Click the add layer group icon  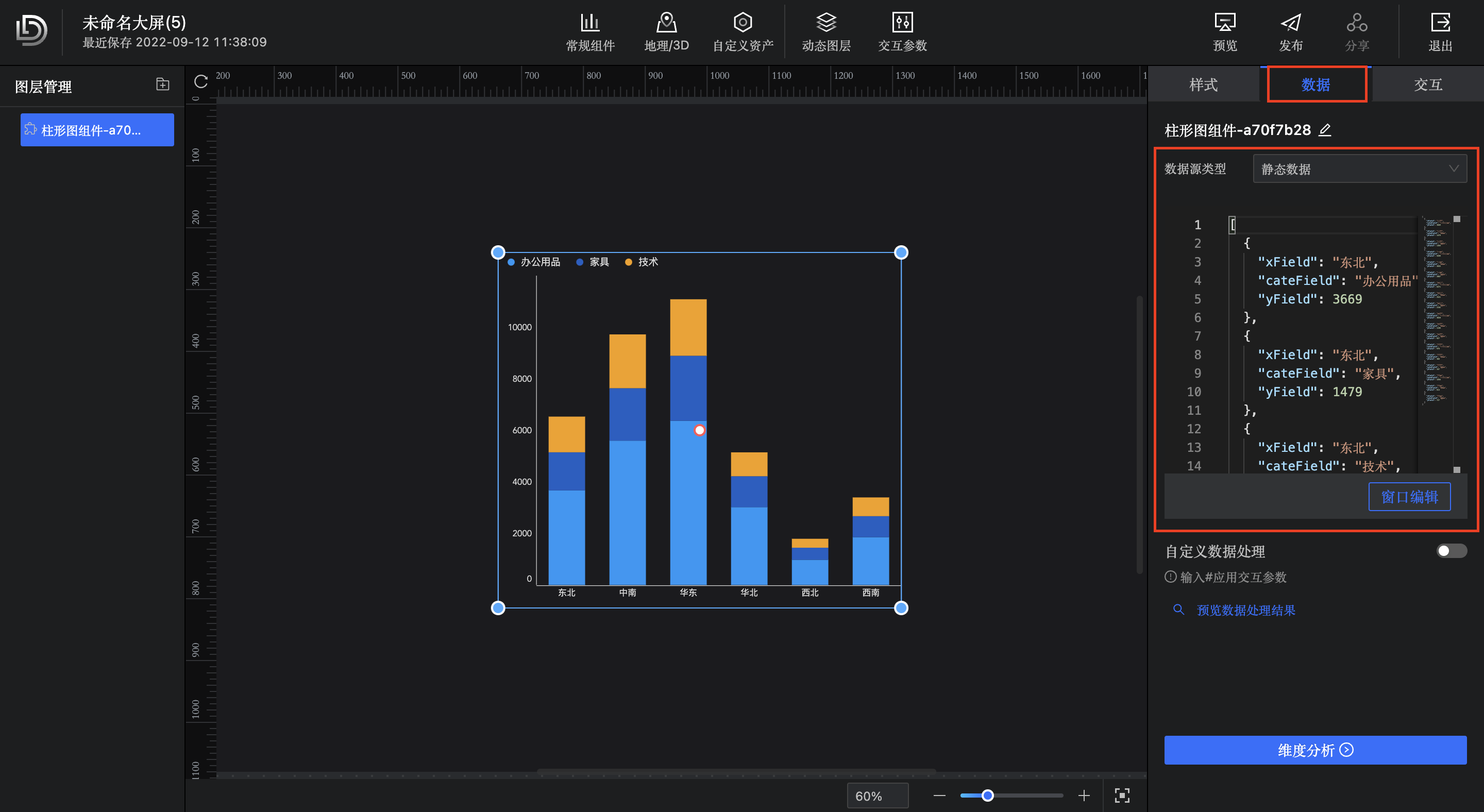(x=163, y=84)
